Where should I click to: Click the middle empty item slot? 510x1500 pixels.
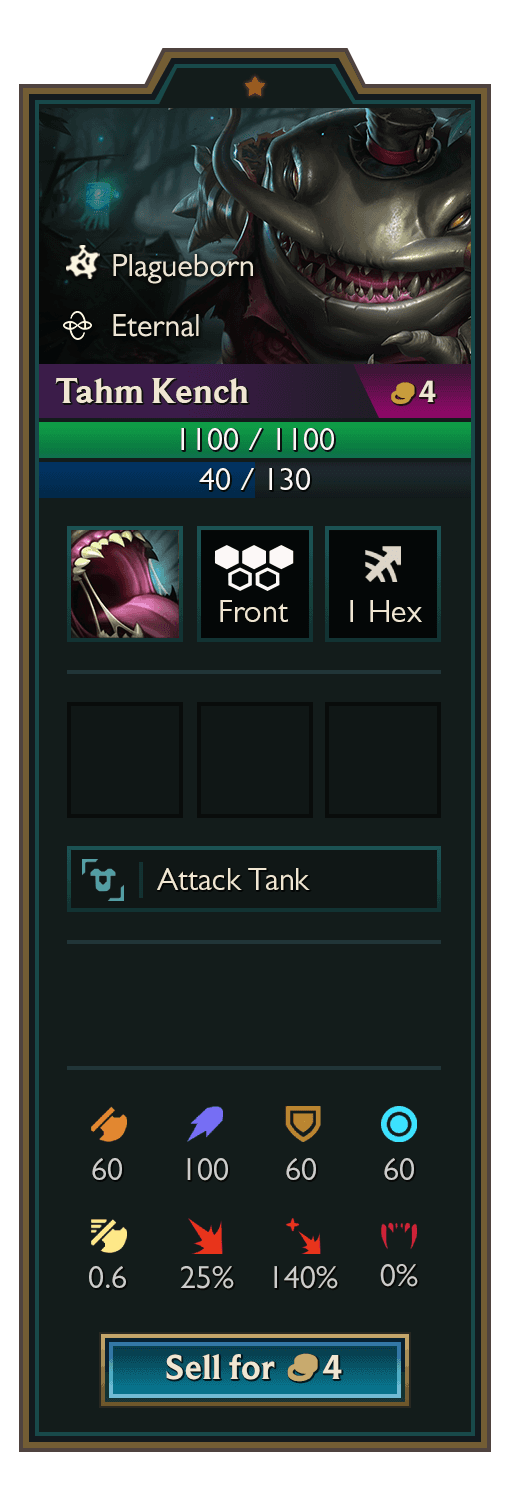coord(255,760)
